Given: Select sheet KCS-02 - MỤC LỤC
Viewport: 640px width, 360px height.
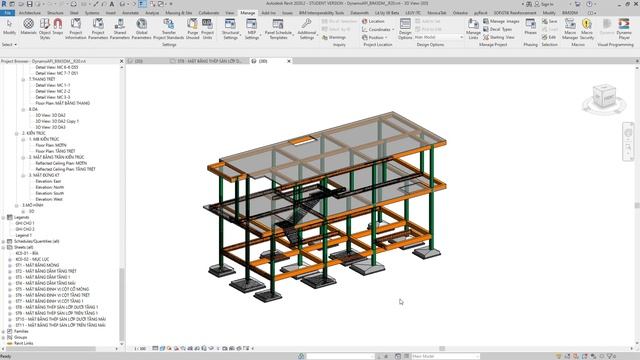Looking at the screenshot, I should (32, 259).
